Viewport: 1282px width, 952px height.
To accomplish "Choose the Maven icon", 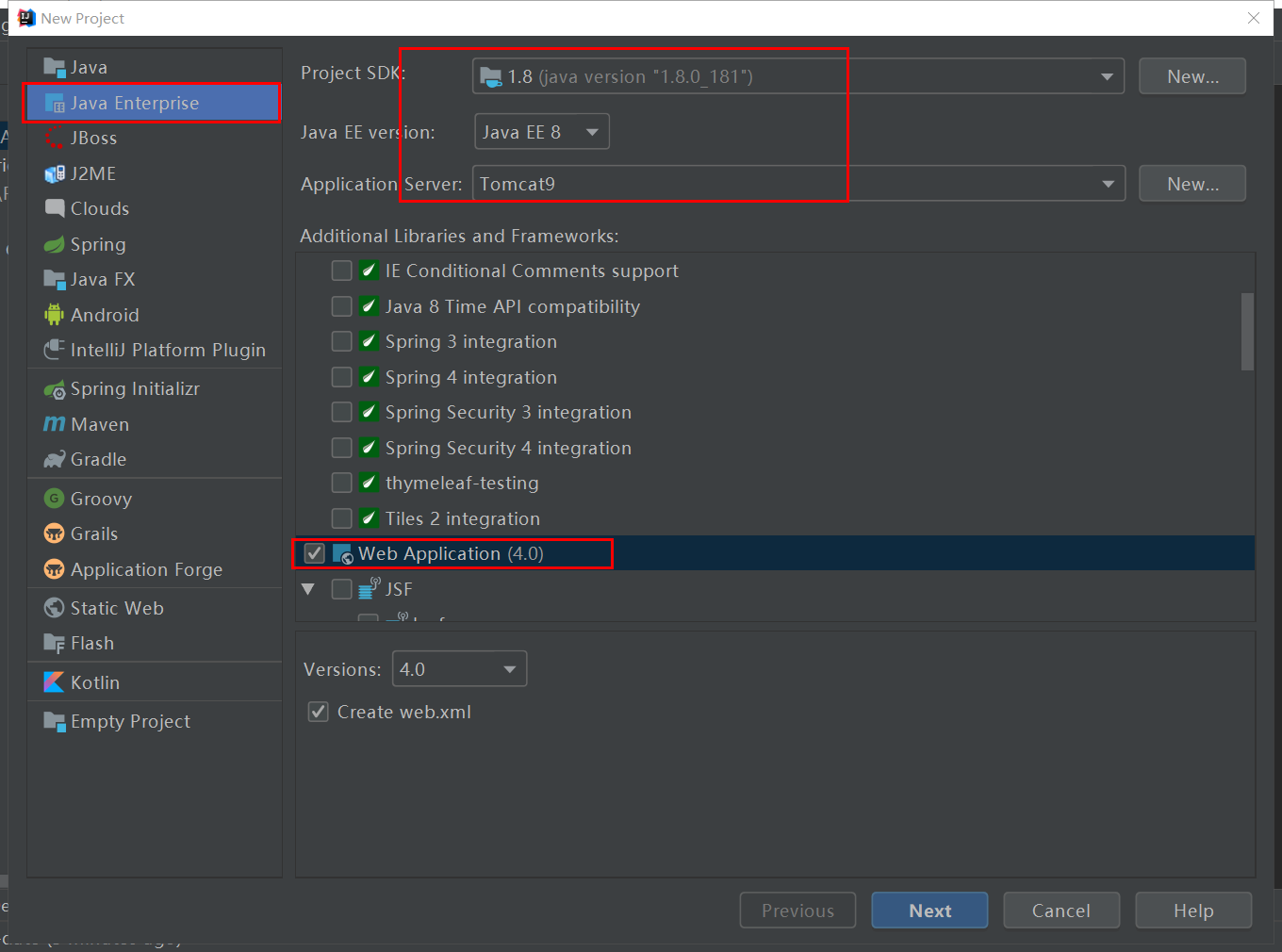I will click(x=55, y=424).
